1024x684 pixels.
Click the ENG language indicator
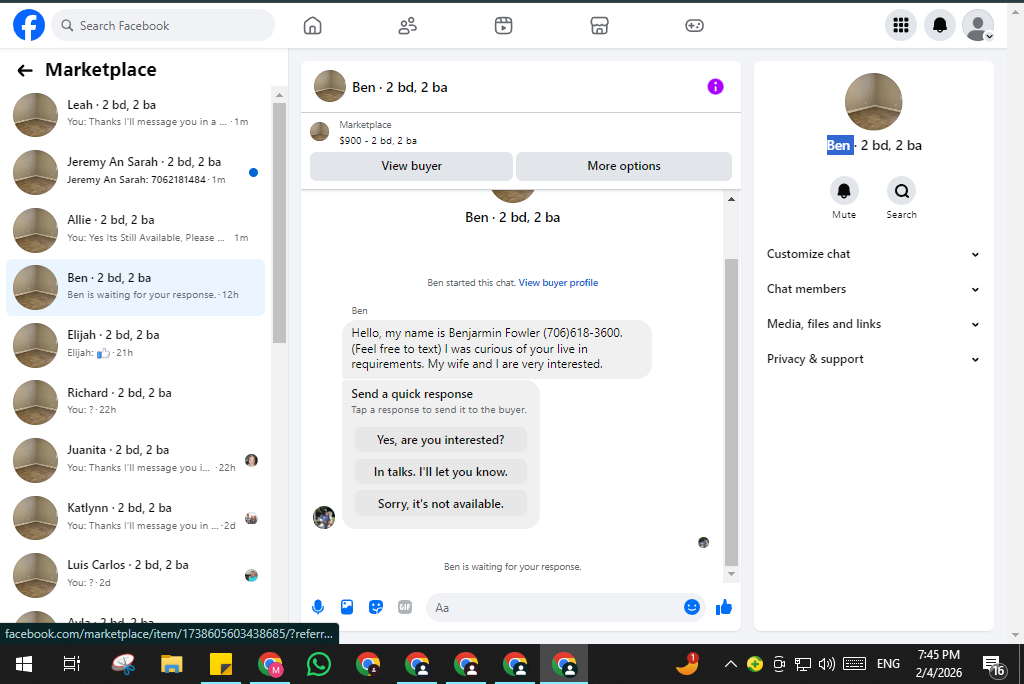888,664
